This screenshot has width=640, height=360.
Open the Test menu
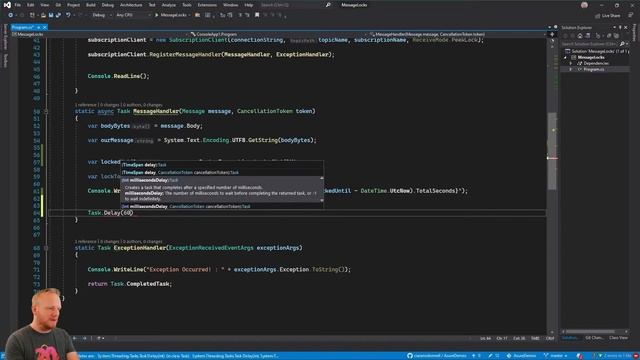[152, 5]
